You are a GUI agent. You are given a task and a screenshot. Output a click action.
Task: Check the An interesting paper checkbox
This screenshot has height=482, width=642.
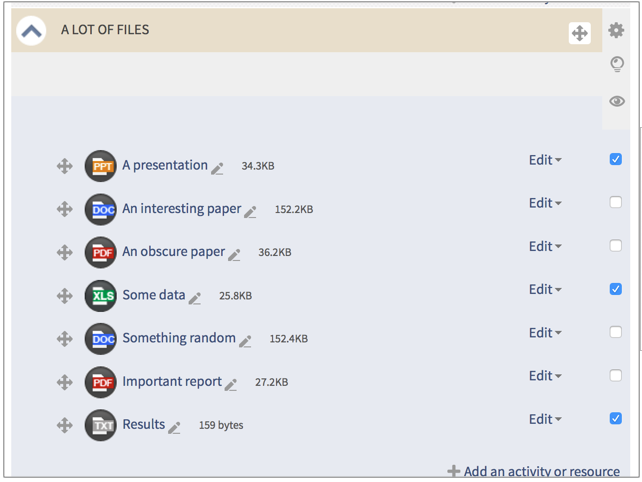(x=615, y=202)
